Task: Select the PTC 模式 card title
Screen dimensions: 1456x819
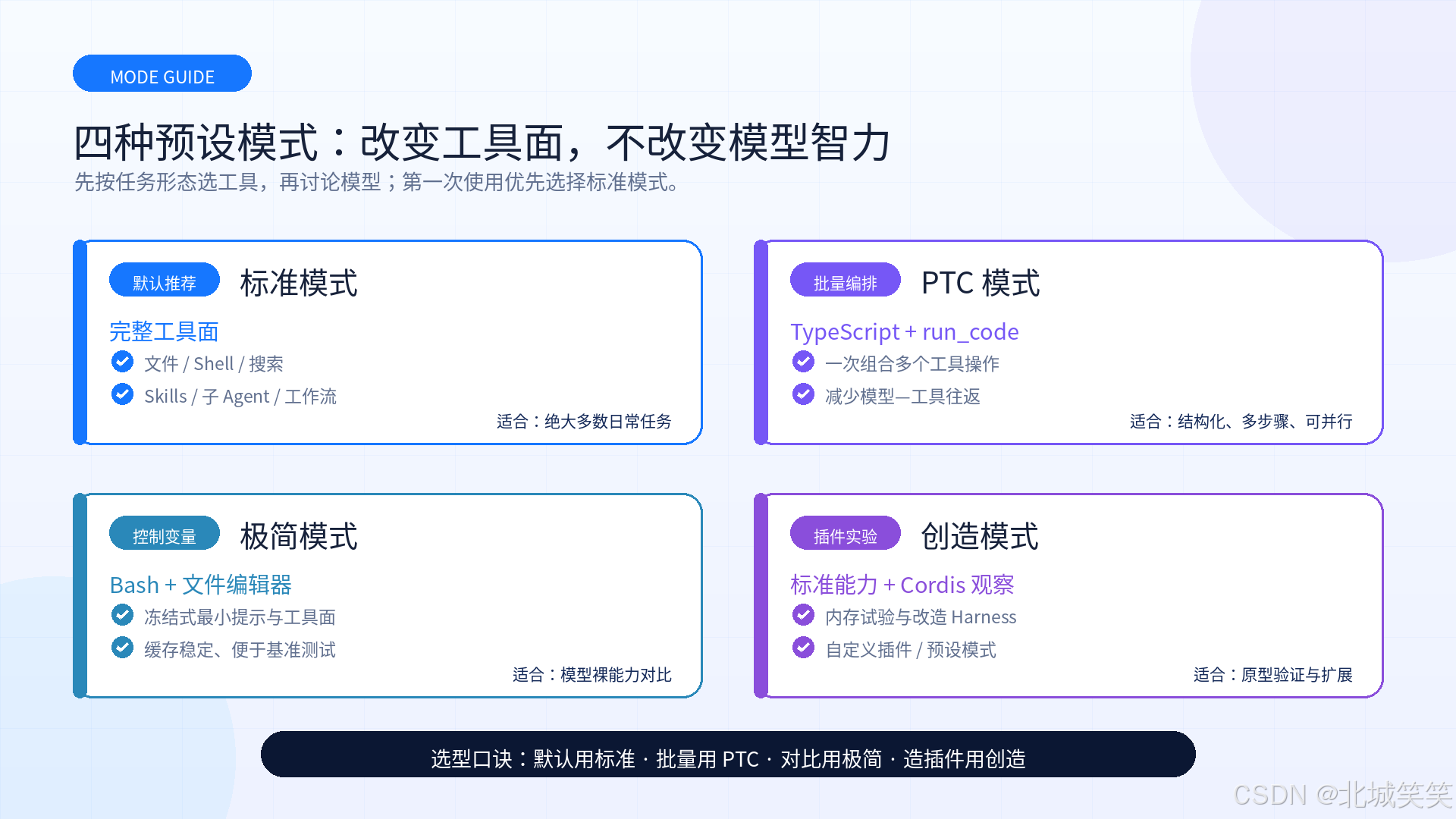Action: 981,283
